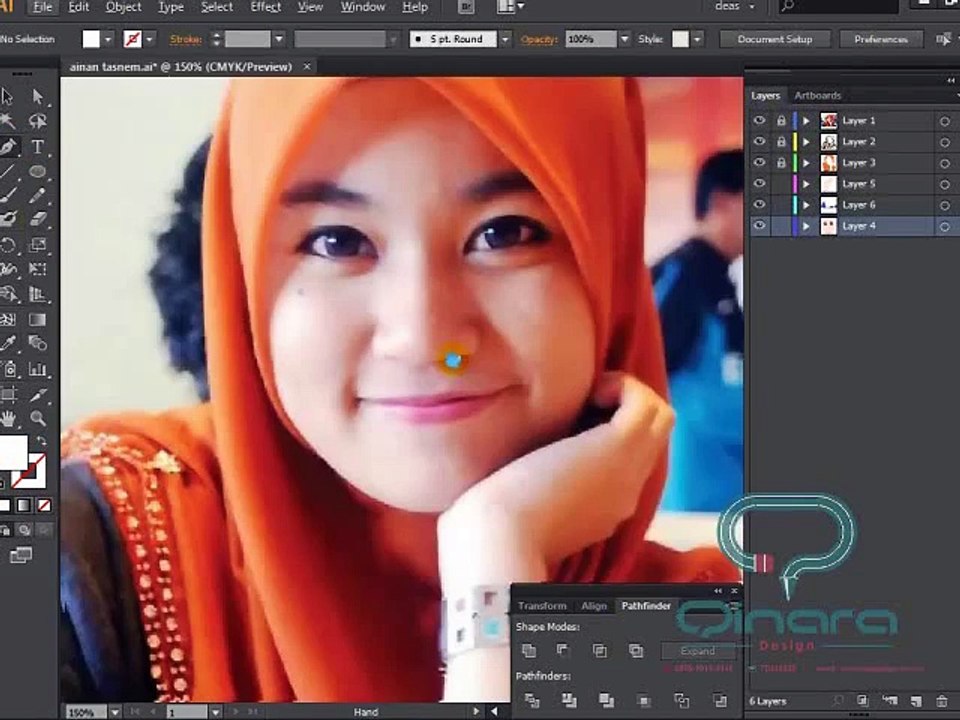Open the File menu
The height and width of the screenshot is (720, 960).
click(42, 7)
